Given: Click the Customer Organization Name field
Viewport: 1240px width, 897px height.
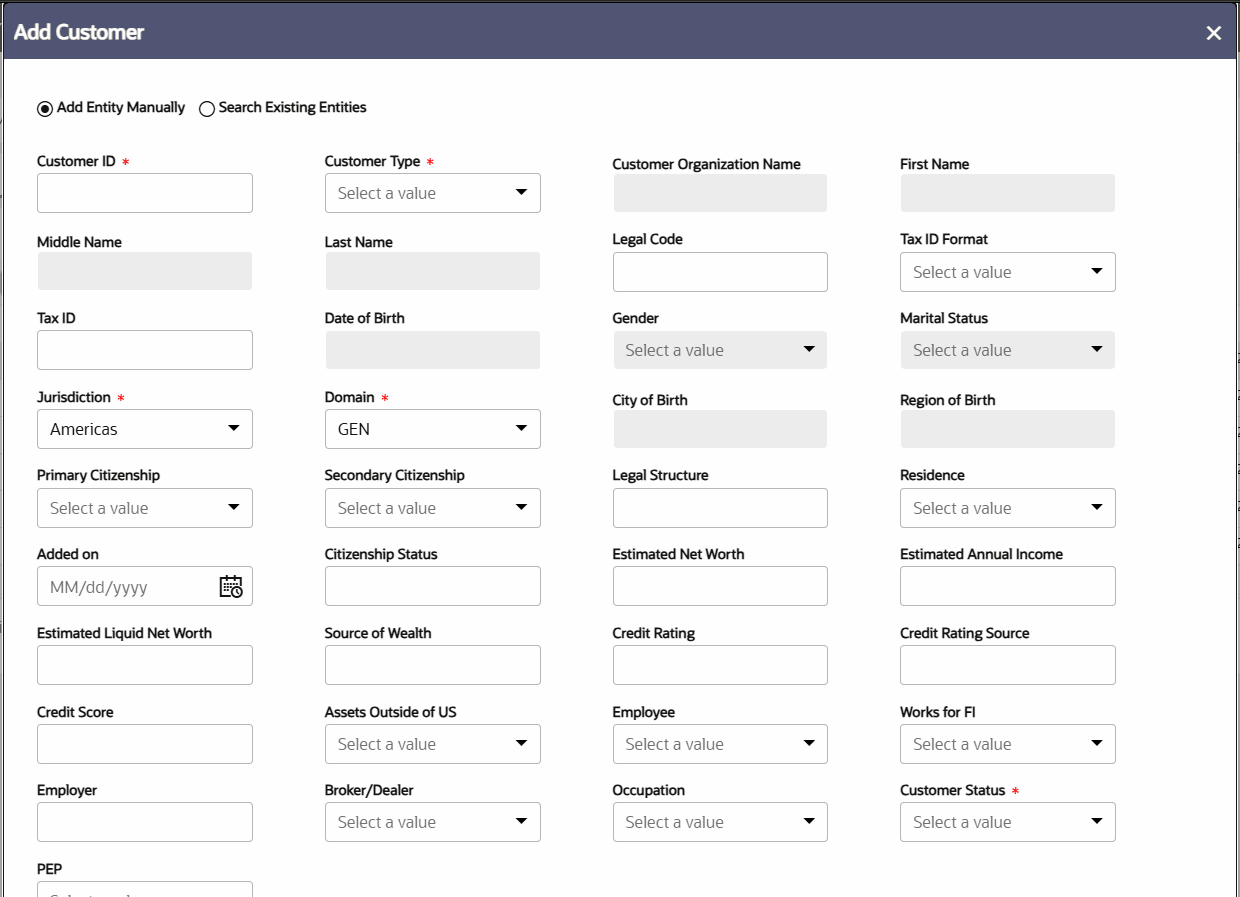Looking at the screenshot, I should point(720,193).
